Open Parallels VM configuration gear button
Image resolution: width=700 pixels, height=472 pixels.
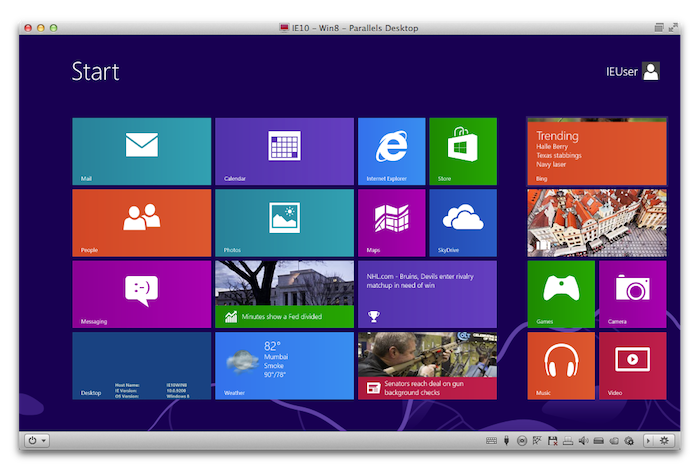664,441
